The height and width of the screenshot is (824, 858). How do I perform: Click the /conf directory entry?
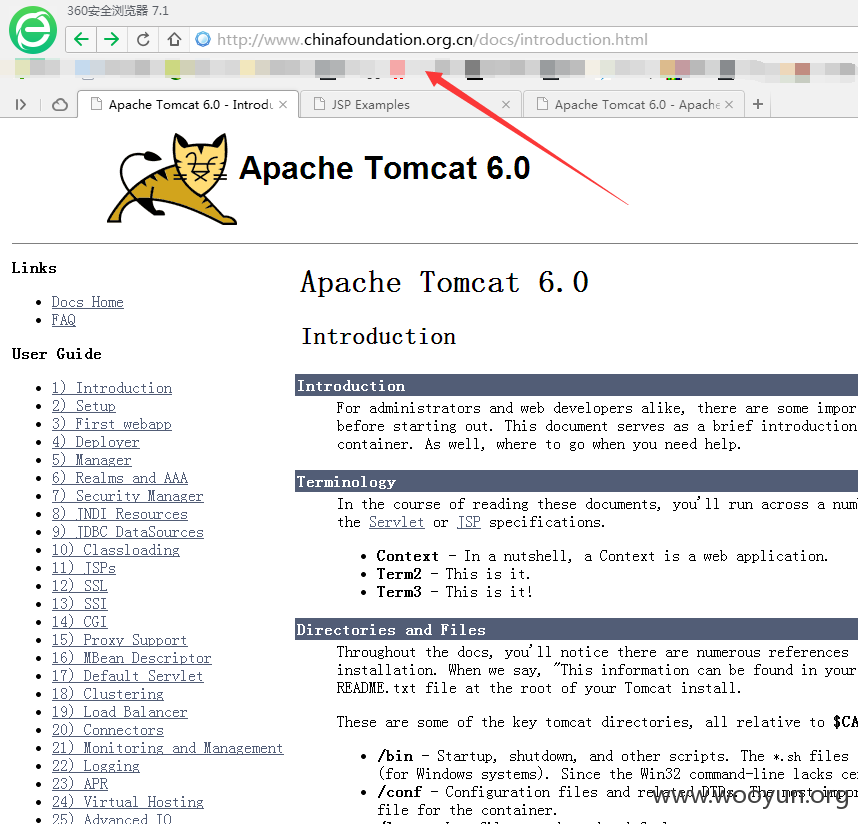point(399,792)
